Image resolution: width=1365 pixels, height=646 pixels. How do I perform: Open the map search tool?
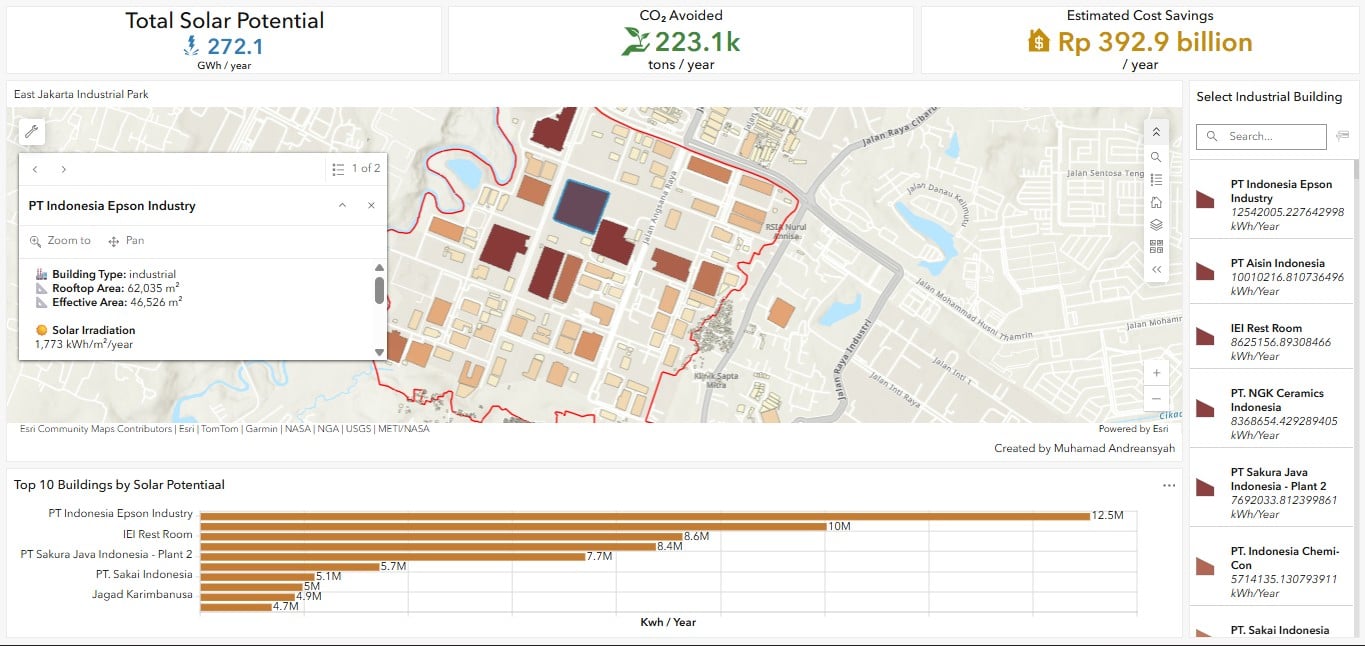point(1156,157)
